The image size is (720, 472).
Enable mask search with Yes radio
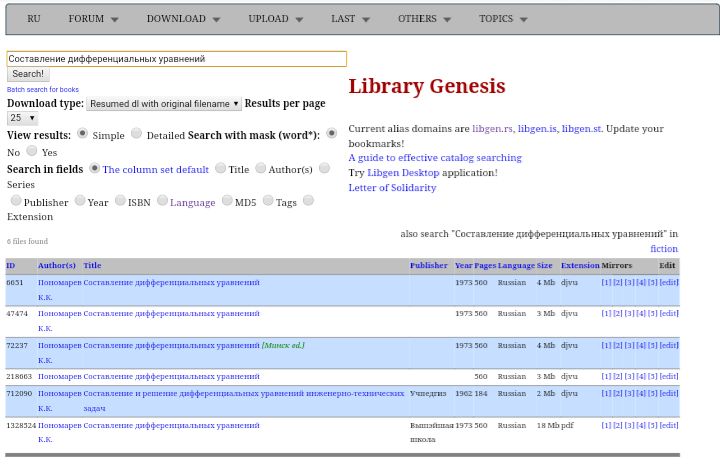32,150
